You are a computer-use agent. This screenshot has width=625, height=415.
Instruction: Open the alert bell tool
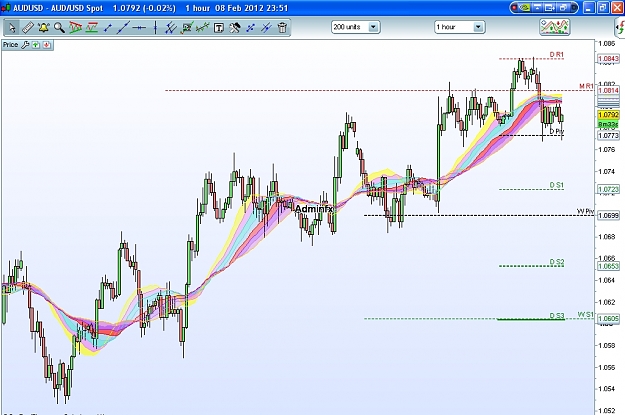pyautogui.click(x=43, y=28)
